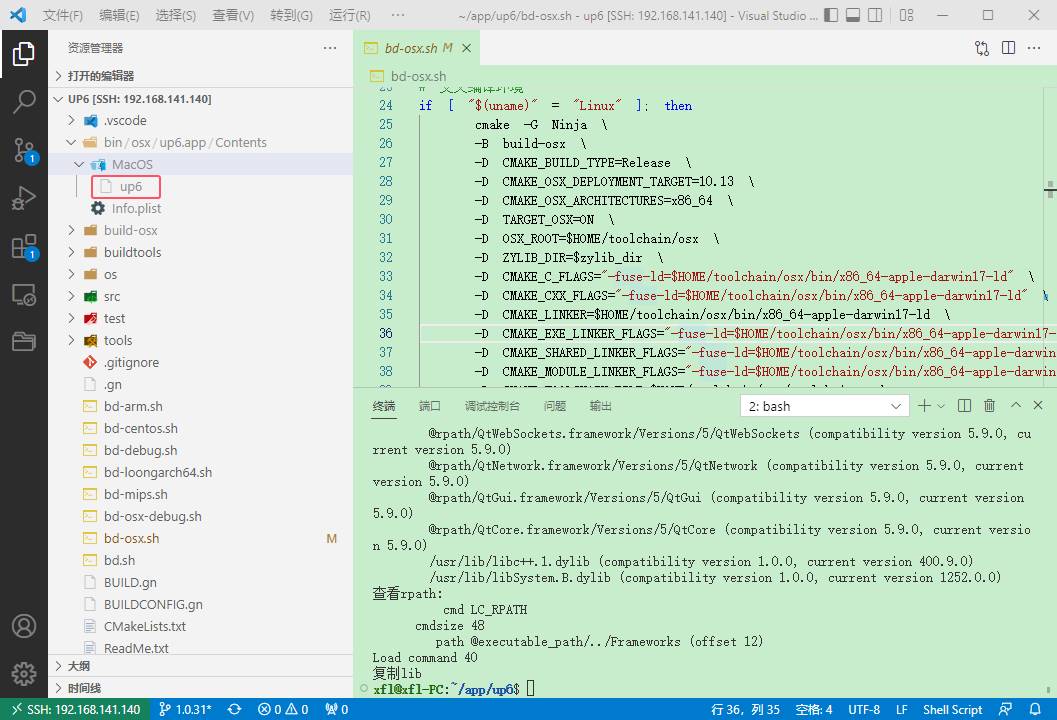Kill terminal with the trash icon
1057x720 pixels.
[x=989, y=406]
